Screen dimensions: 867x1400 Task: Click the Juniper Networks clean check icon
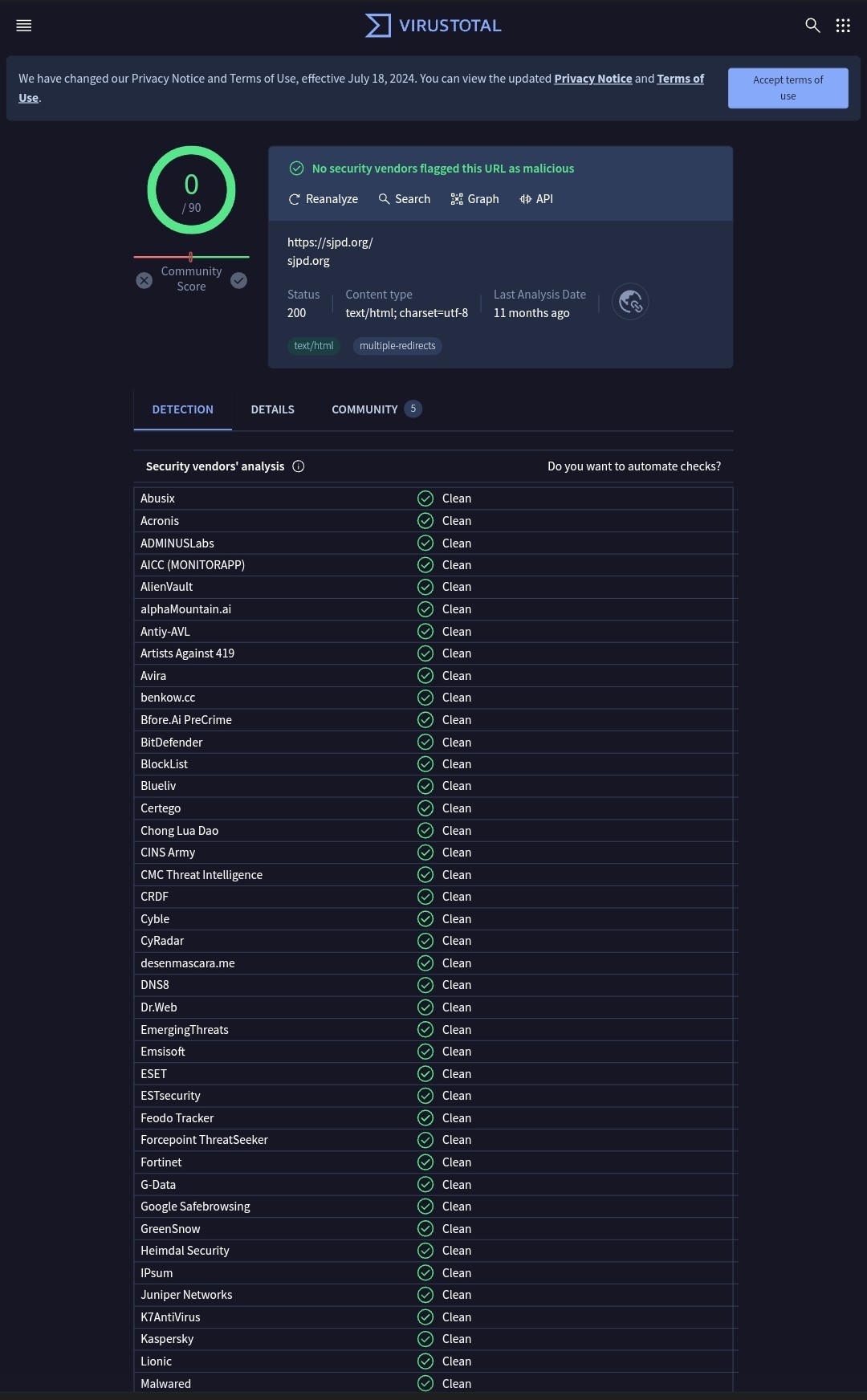[425, 1295]
